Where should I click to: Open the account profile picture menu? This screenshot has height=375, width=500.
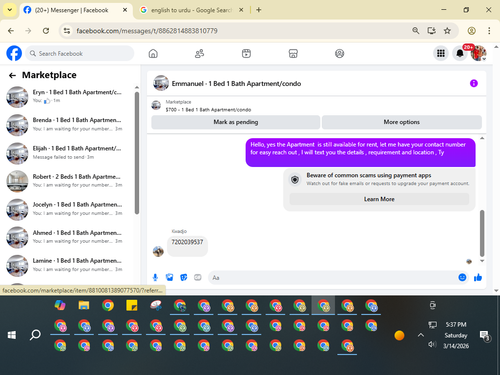tap(478, 53)
